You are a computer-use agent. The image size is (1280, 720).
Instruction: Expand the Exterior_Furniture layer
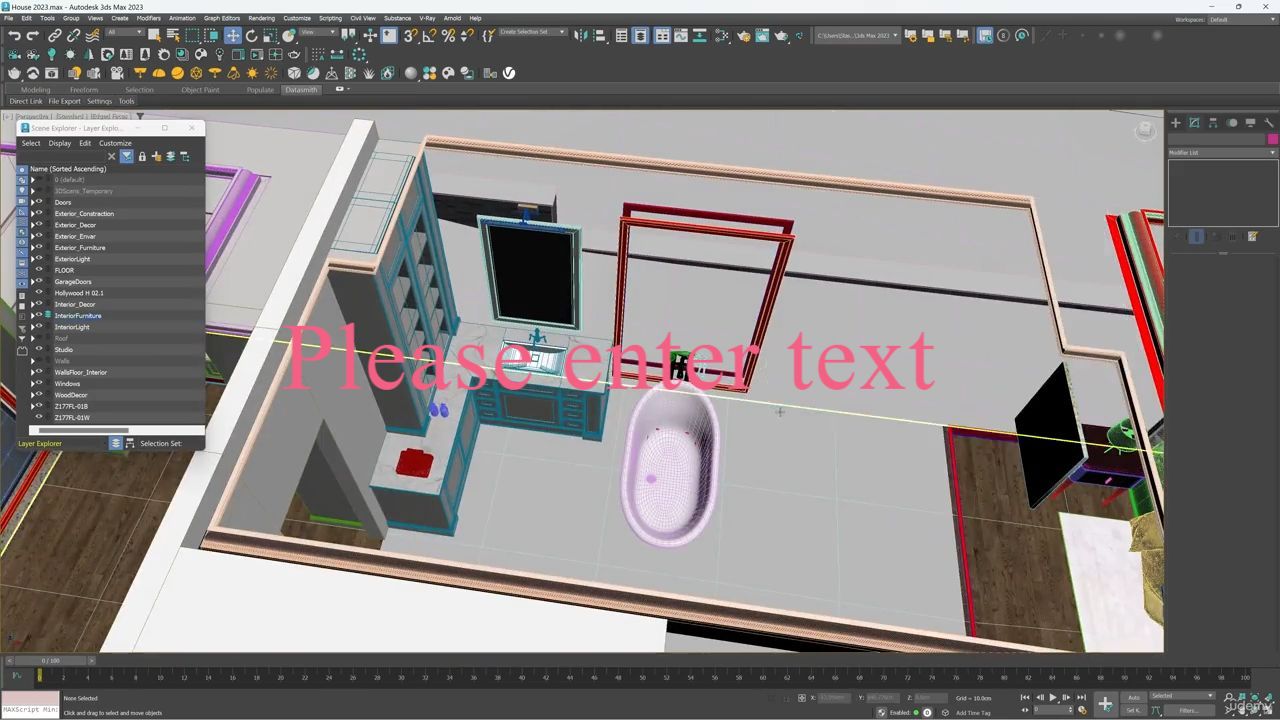[32, 248]
